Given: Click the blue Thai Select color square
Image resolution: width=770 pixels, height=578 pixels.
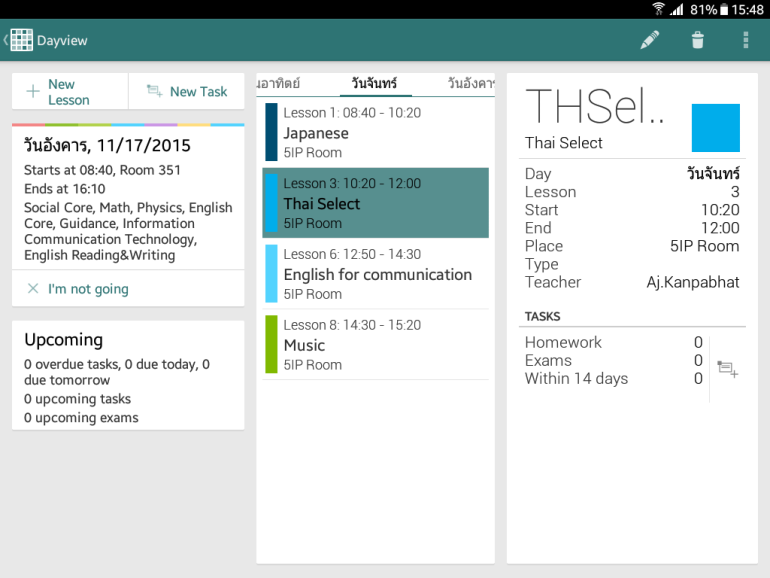Looking at the screenshot, I should pos(715,128).
